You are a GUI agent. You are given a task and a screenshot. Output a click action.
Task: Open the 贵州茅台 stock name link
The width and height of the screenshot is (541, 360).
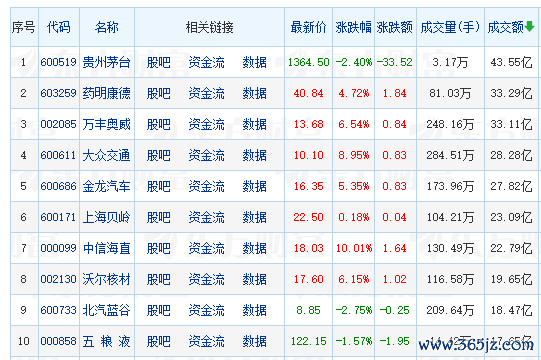click(107, 62)
